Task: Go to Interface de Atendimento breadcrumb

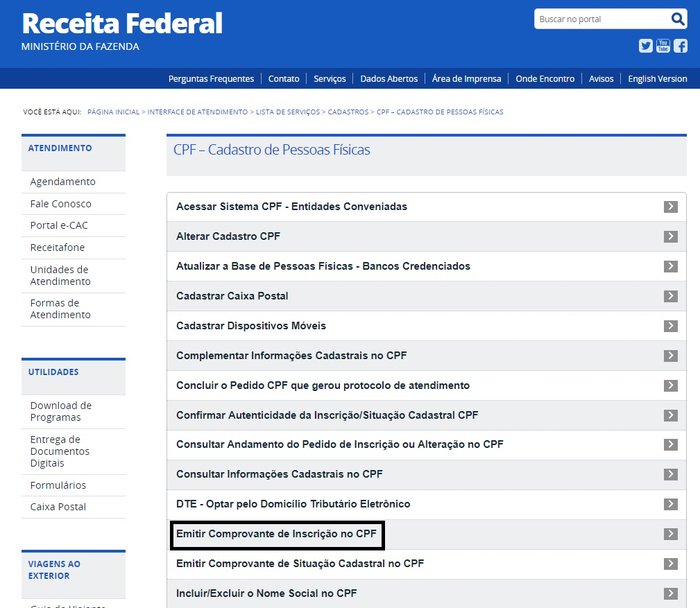Action: point(197,112)
